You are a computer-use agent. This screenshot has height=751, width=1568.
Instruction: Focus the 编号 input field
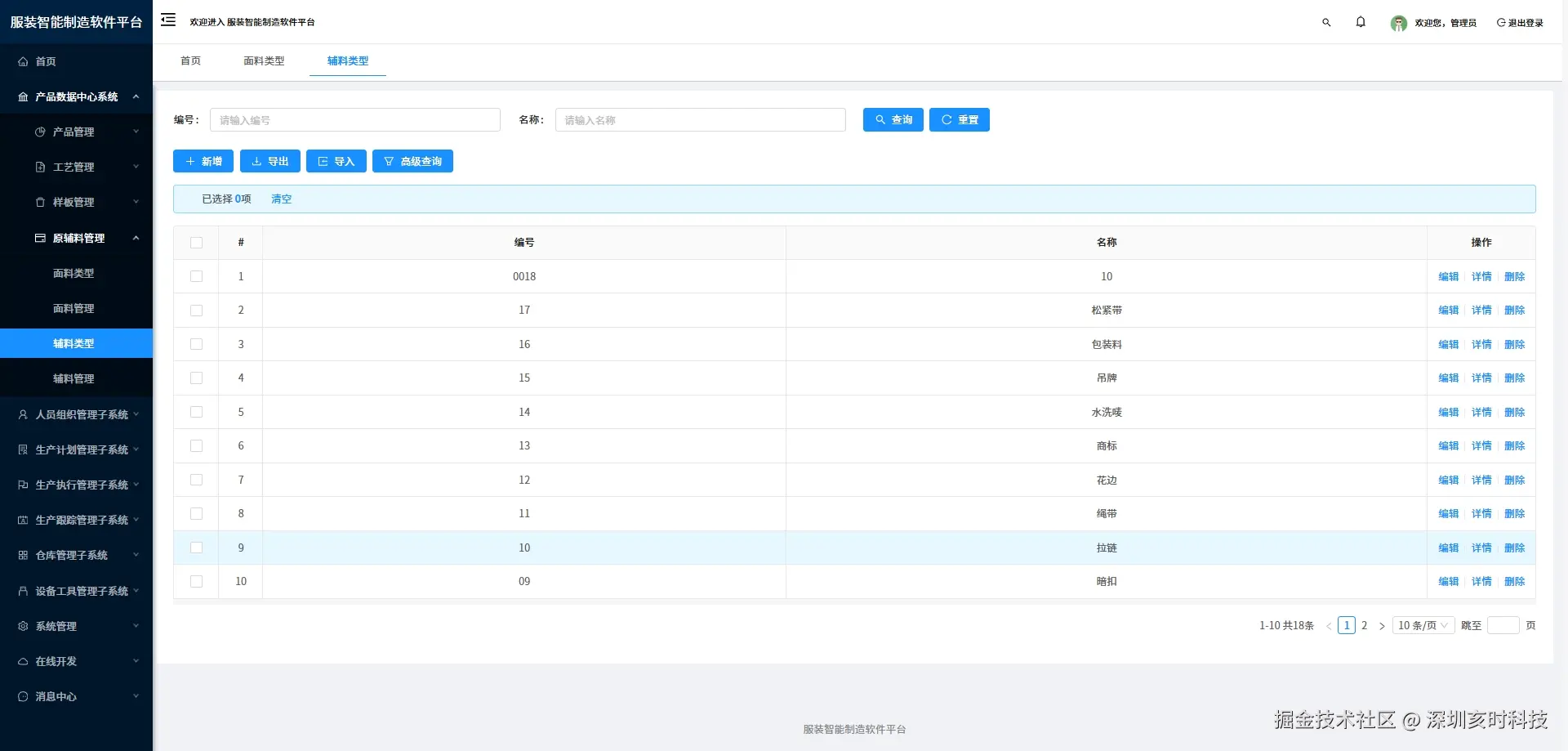355,119
